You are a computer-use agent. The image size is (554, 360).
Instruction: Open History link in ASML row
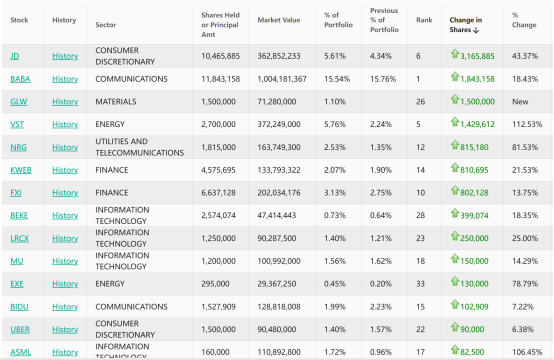(65, 352)
